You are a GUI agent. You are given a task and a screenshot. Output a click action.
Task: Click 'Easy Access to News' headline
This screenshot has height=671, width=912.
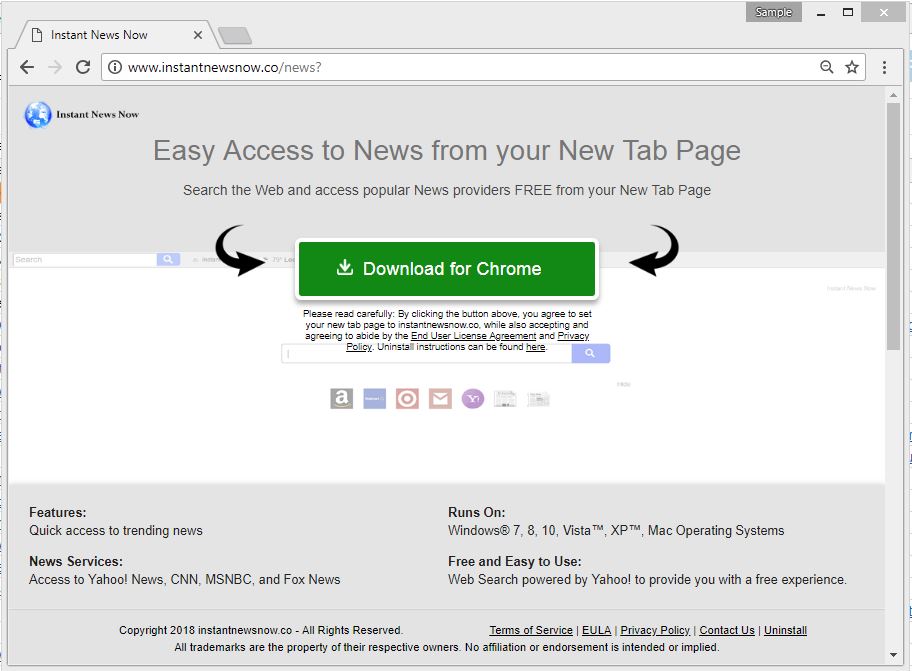pos(447,151)
